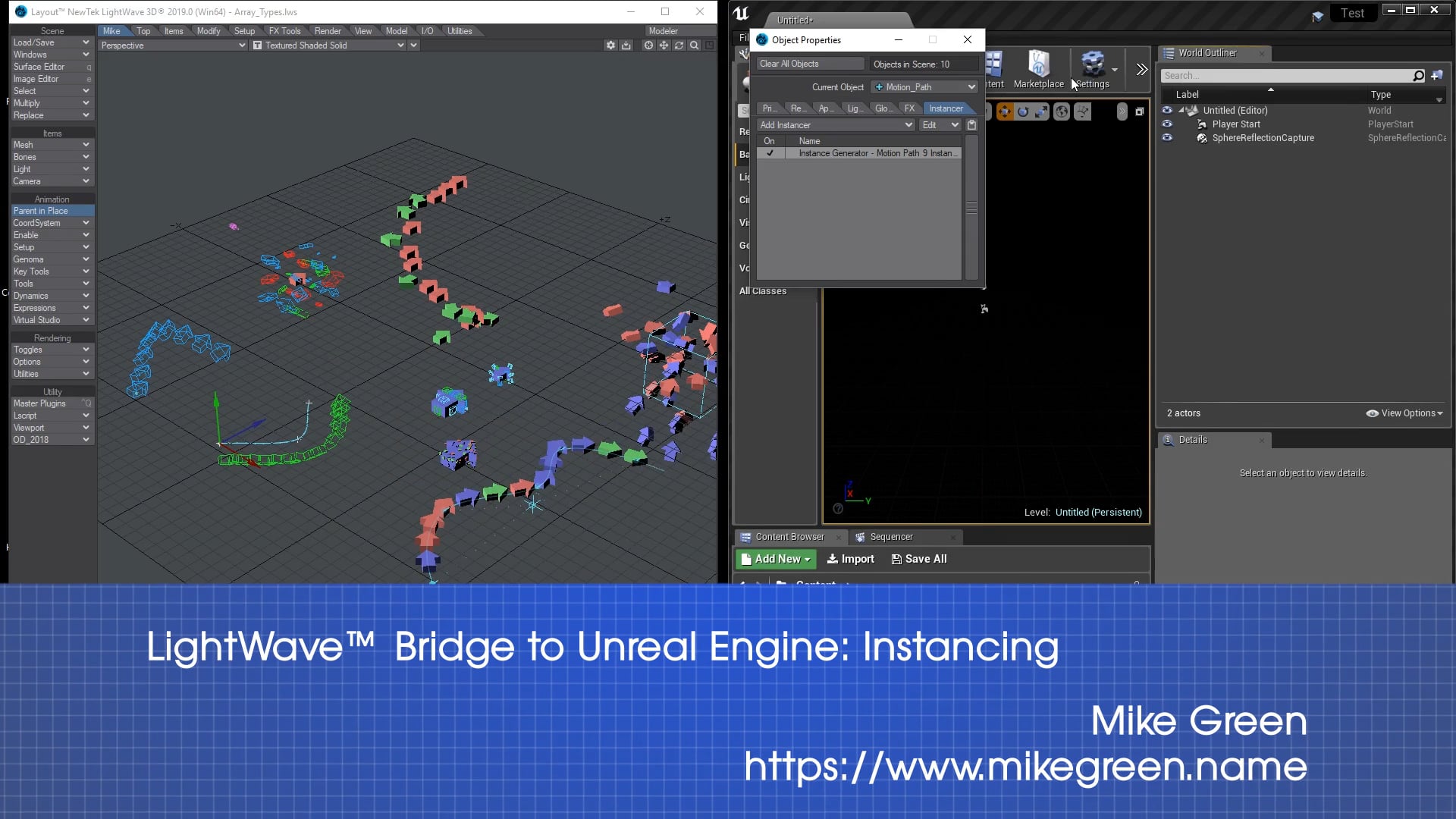Open the Add Instancer dropdown

point(836,125)
